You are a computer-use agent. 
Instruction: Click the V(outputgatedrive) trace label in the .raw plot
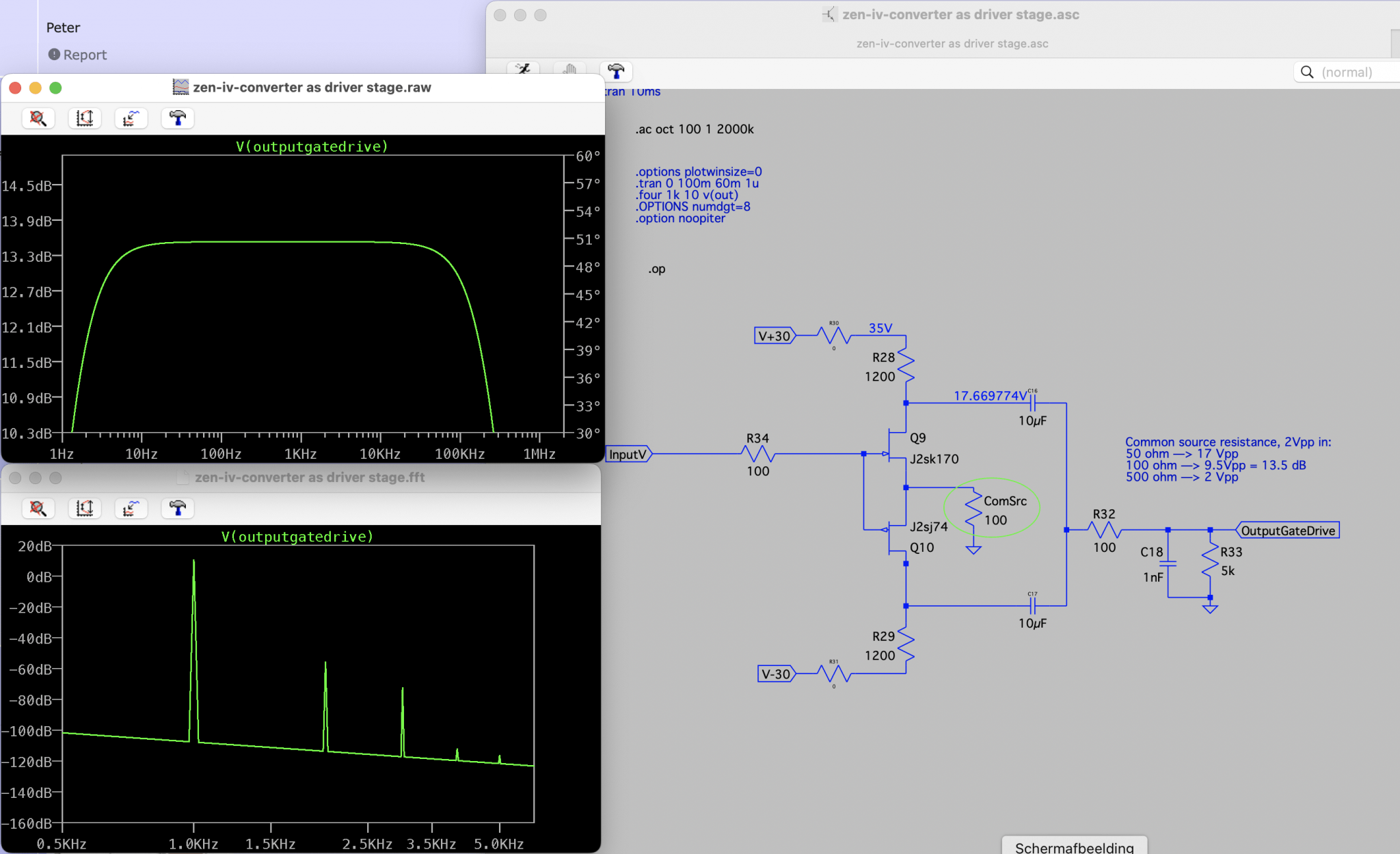[x=312, y=146]
